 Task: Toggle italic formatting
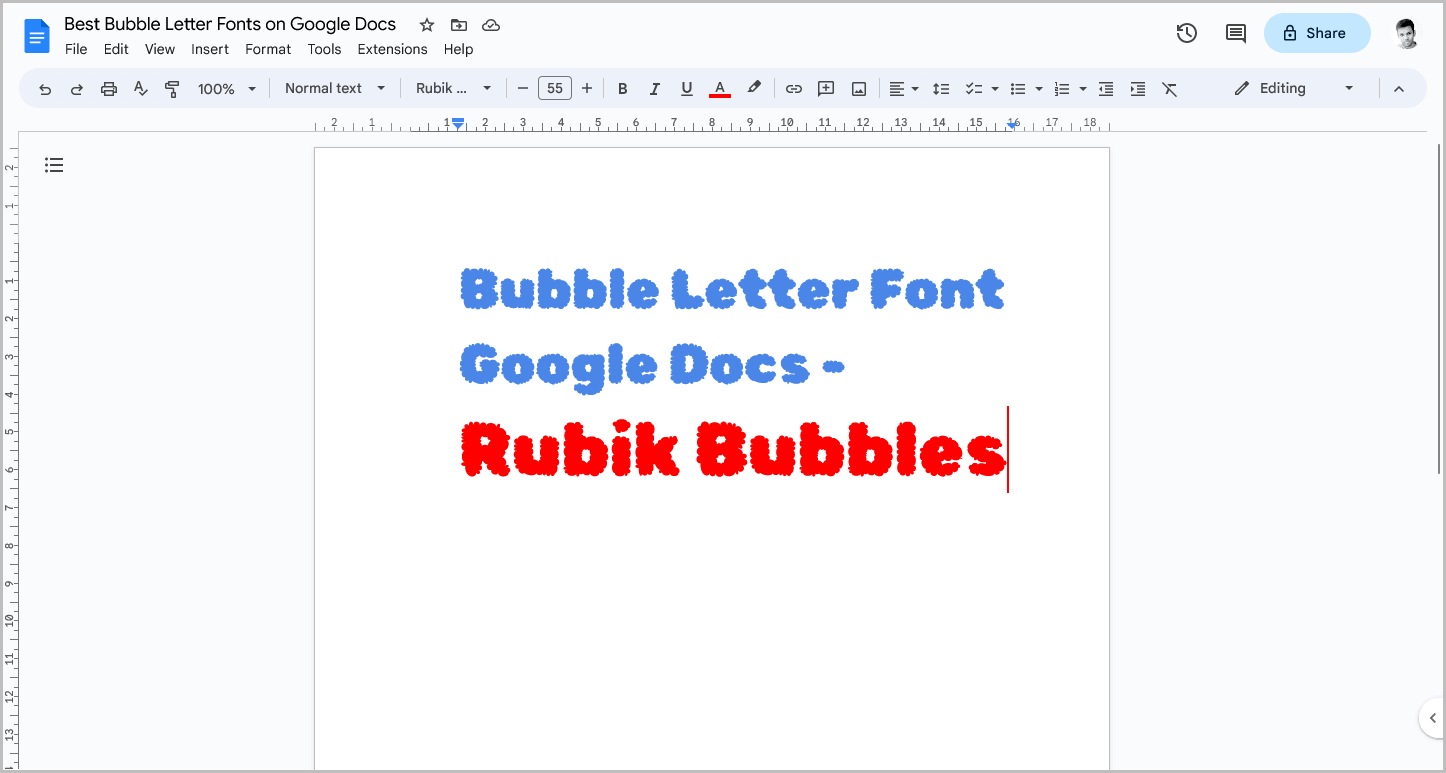pyautogui.click(x=654, y=89)
